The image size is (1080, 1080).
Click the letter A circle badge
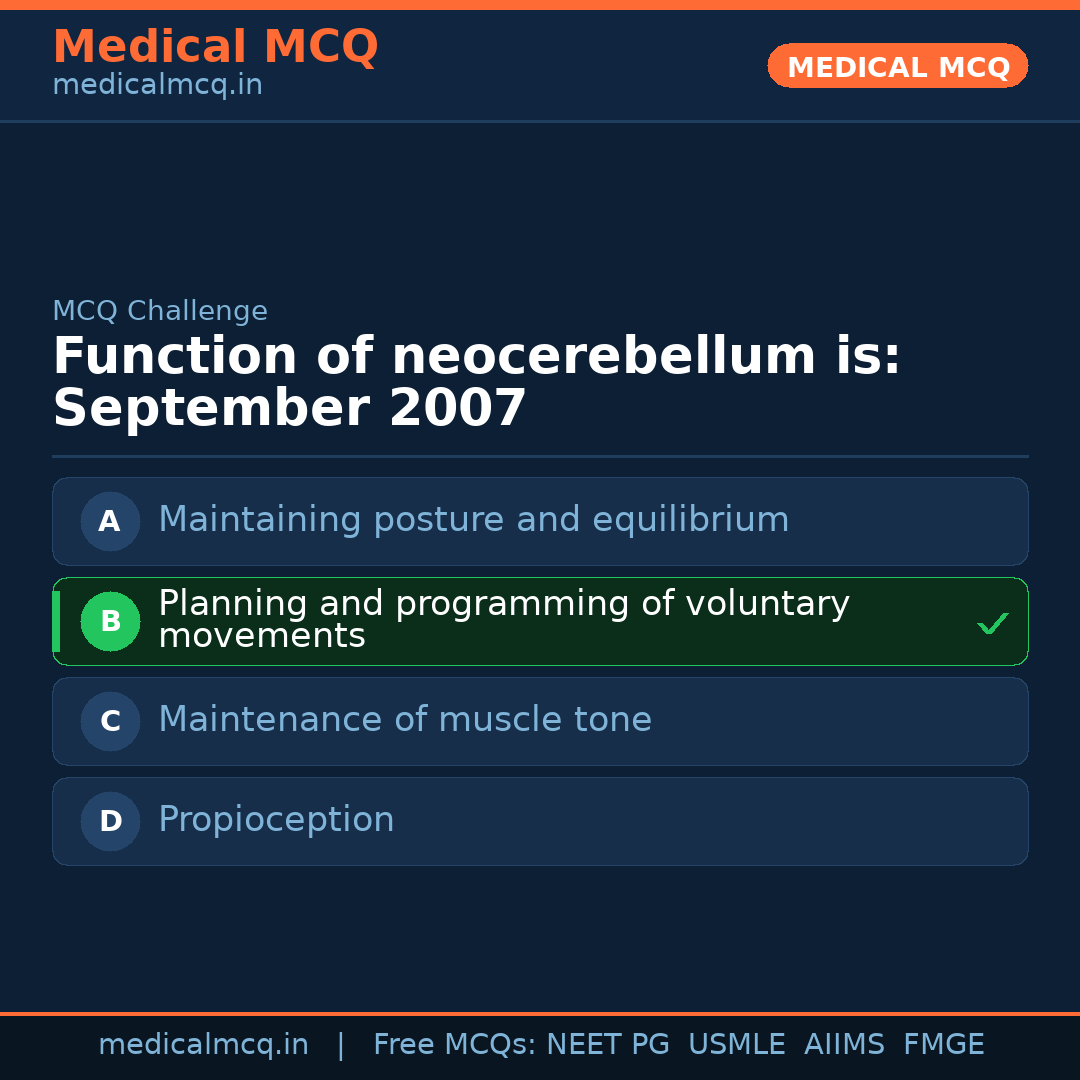tap(110, 521)
